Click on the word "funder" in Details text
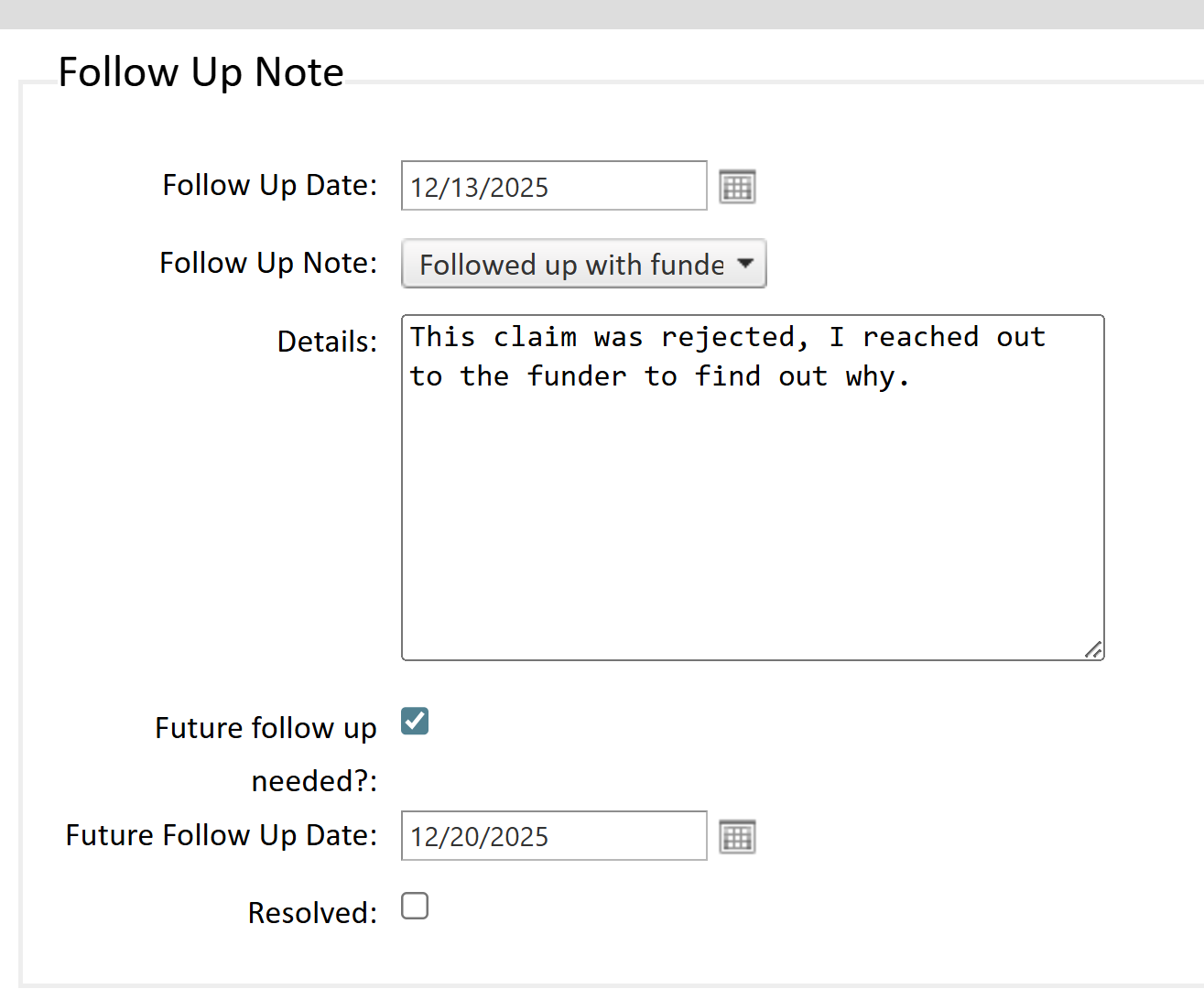1204x1000 pixels. pos(577,376)
